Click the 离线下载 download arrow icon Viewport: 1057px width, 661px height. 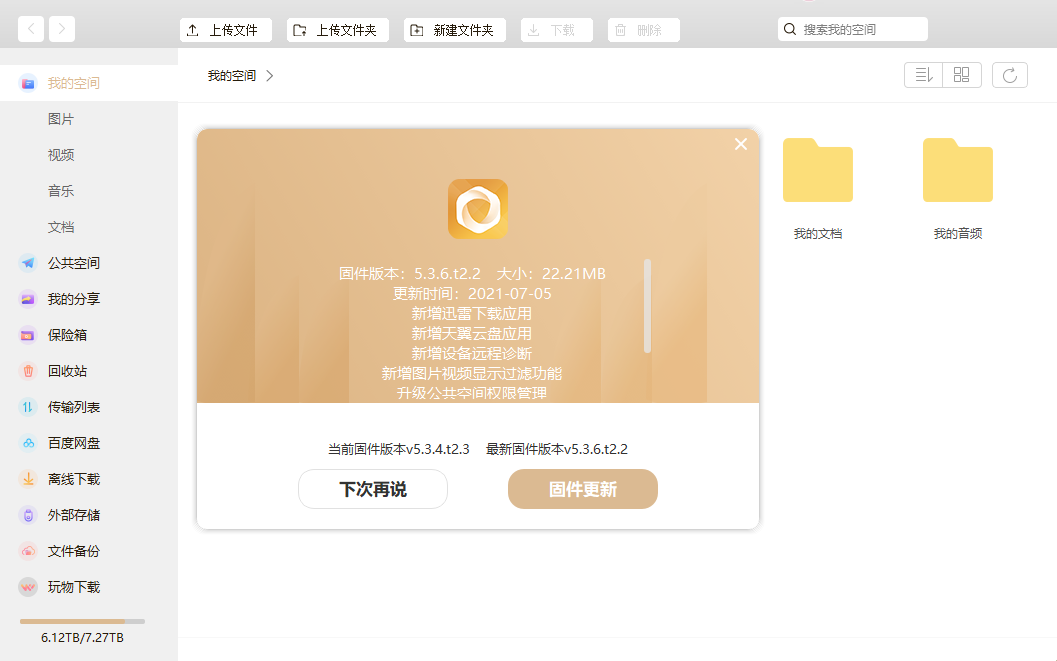28,479
